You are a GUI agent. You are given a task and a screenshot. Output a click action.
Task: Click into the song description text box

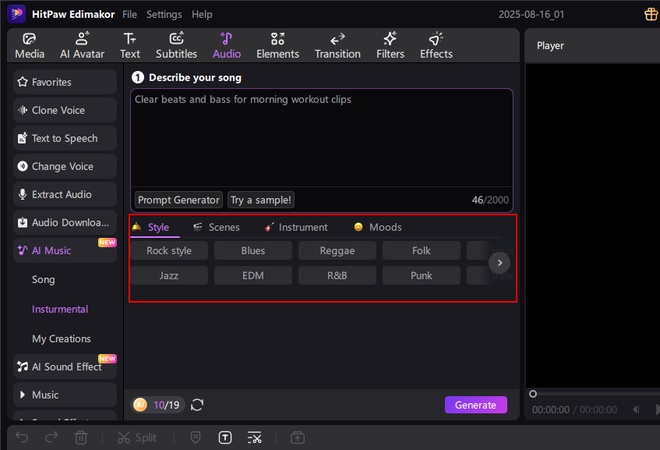pyautogui.click(x=322, y=138)
